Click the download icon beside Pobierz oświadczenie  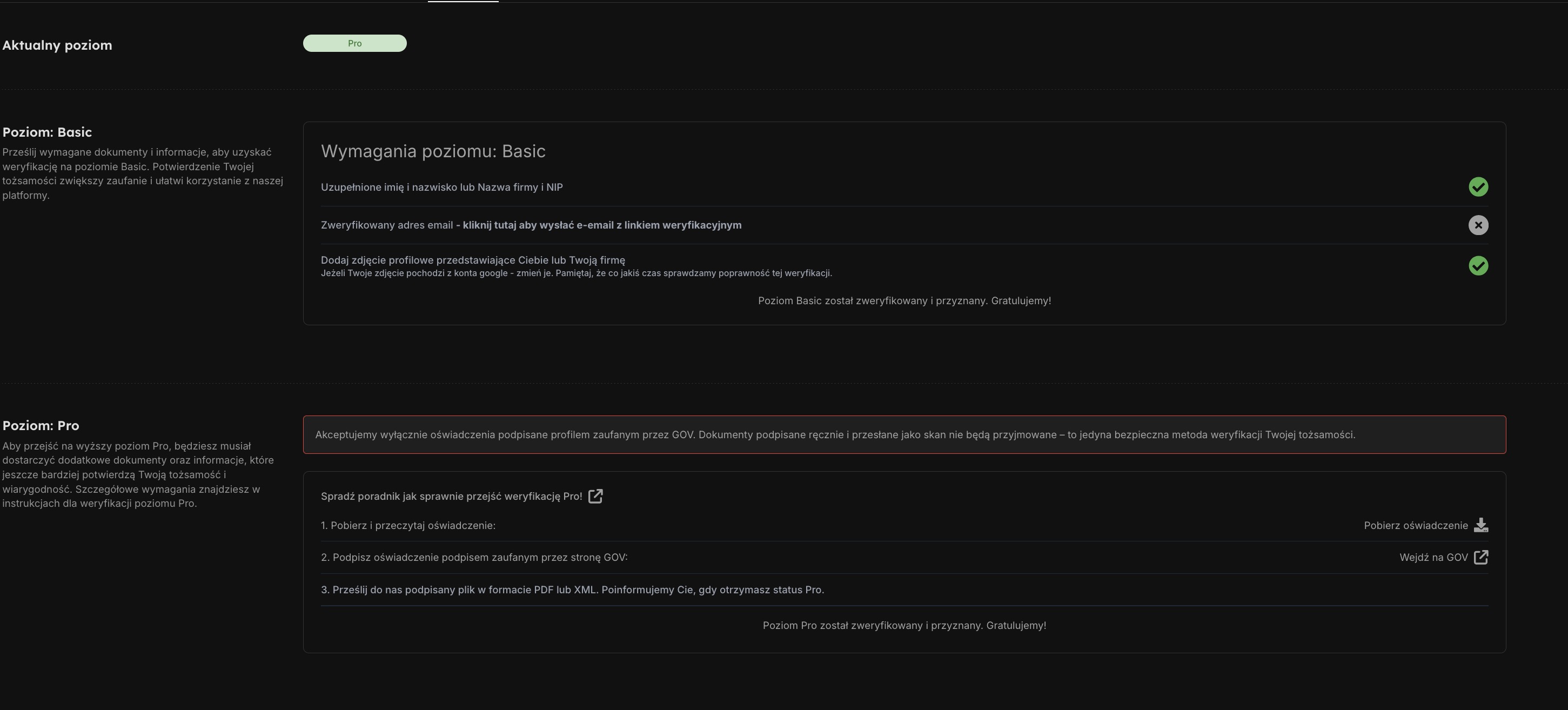point(1481,526)
